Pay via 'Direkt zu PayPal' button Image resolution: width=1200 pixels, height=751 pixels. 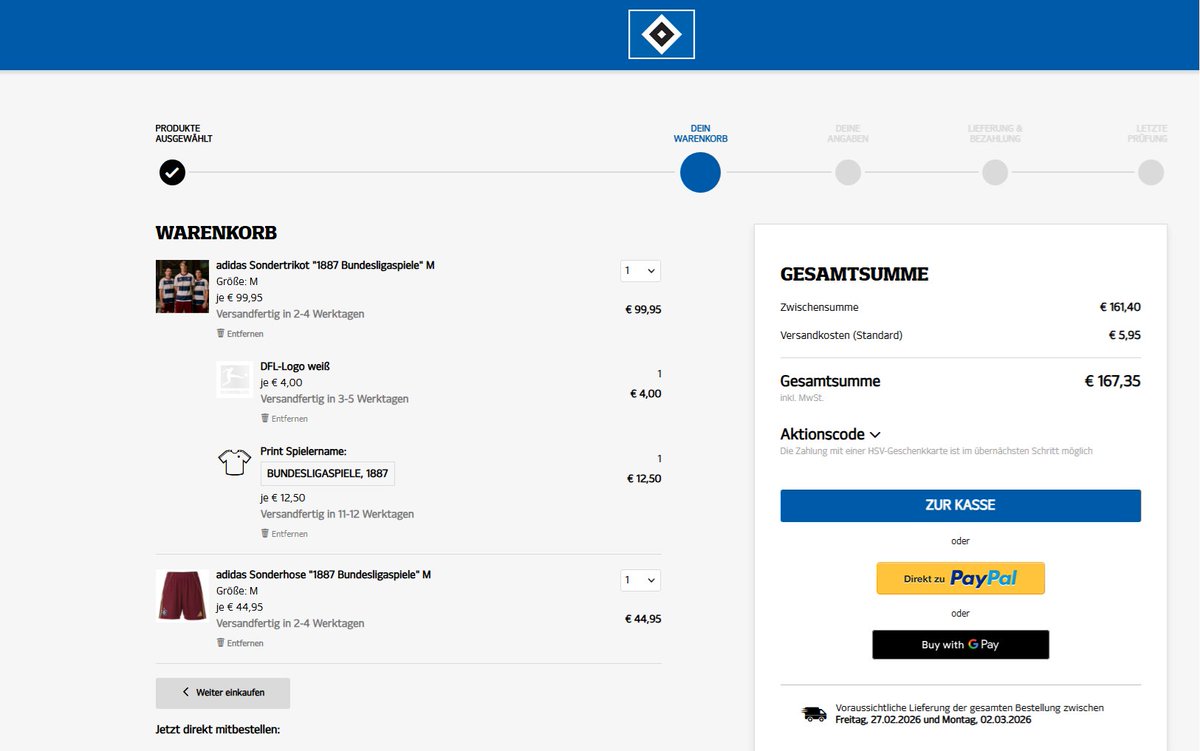click(x=960, y=578)
